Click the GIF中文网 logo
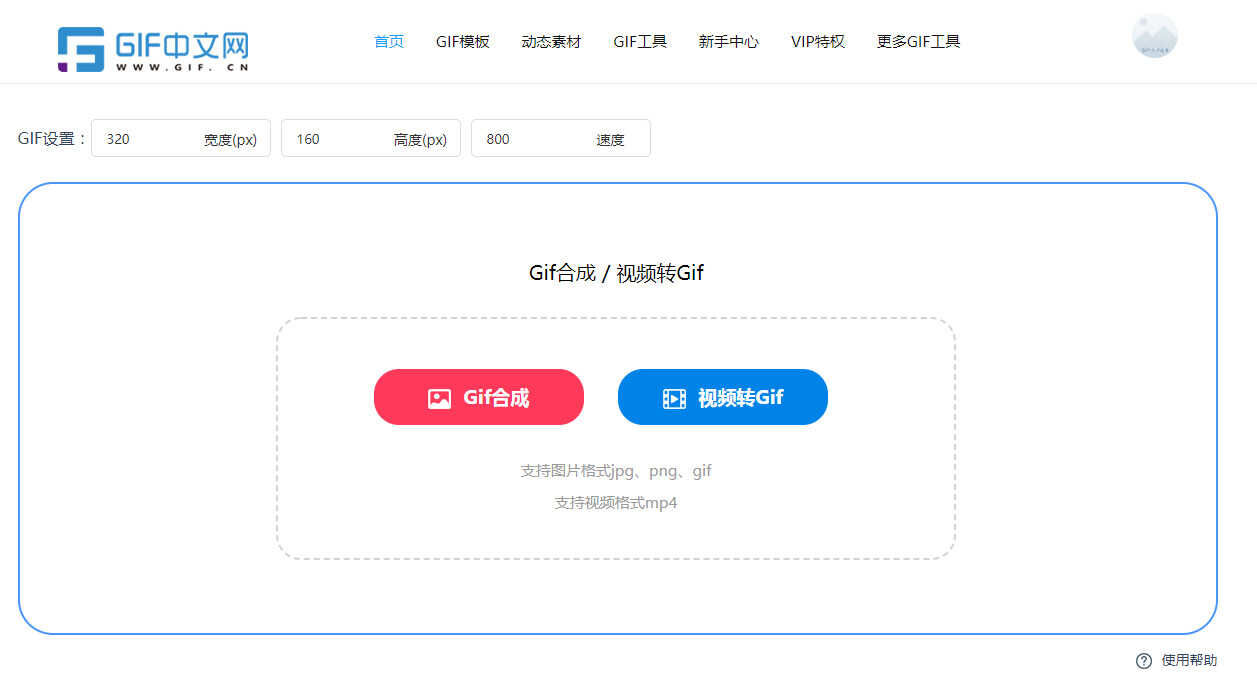 tap(153, 48)
